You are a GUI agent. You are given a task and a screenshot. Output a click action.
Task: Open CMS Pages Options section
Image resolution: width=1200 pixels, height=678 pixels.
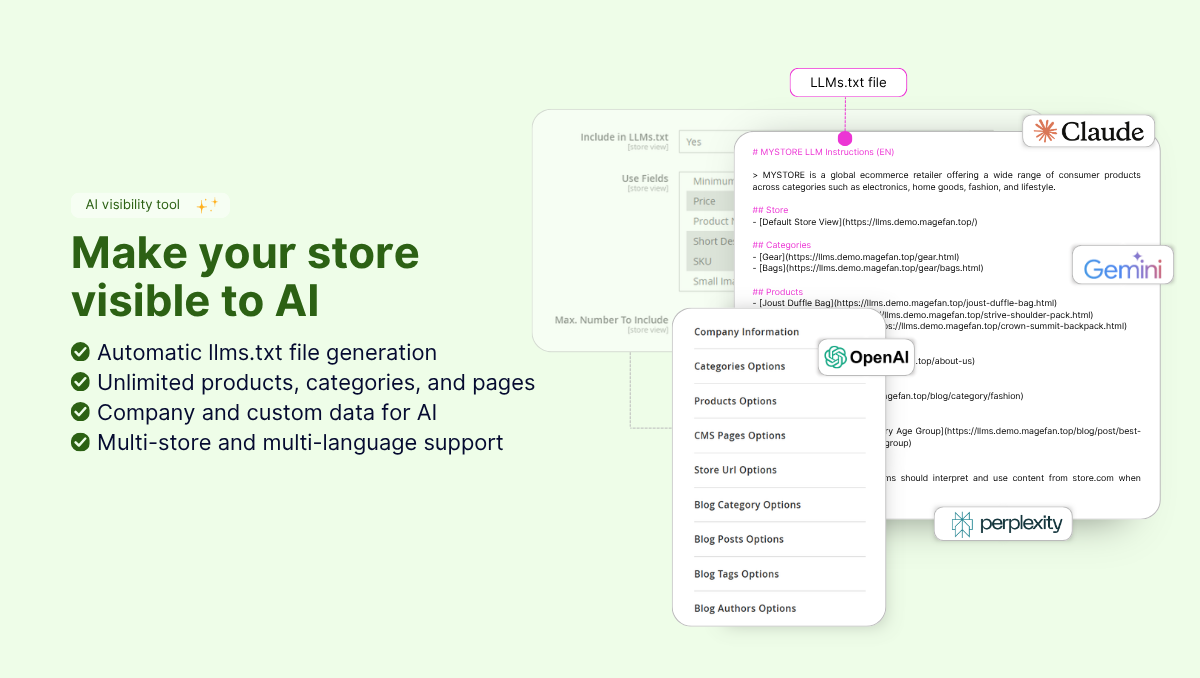[778, 435]
